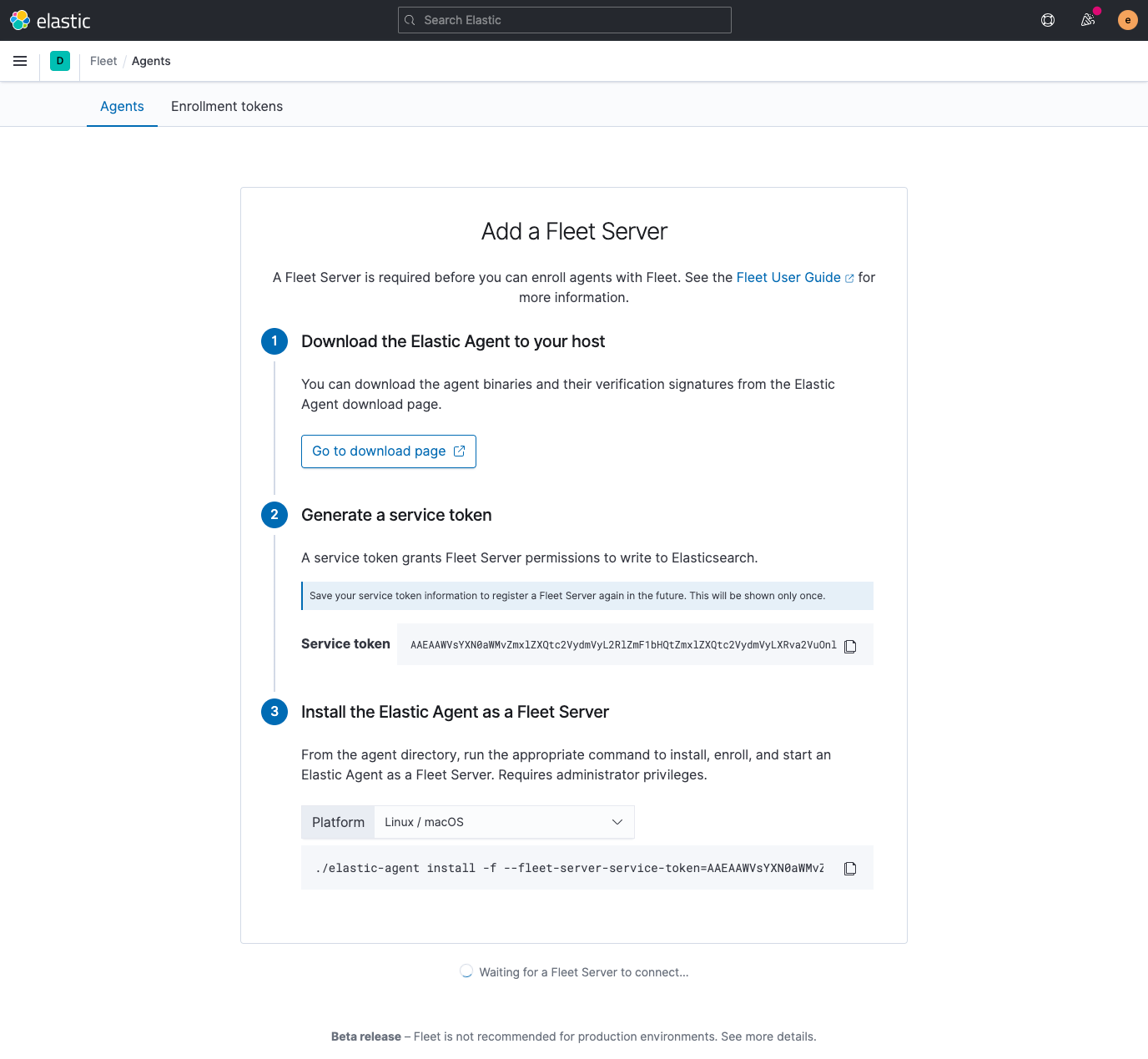Click the install command text
Image resolution: width=1148 pixels, height=1059 pixels.
pyautogui.click(x=570, y=868)
